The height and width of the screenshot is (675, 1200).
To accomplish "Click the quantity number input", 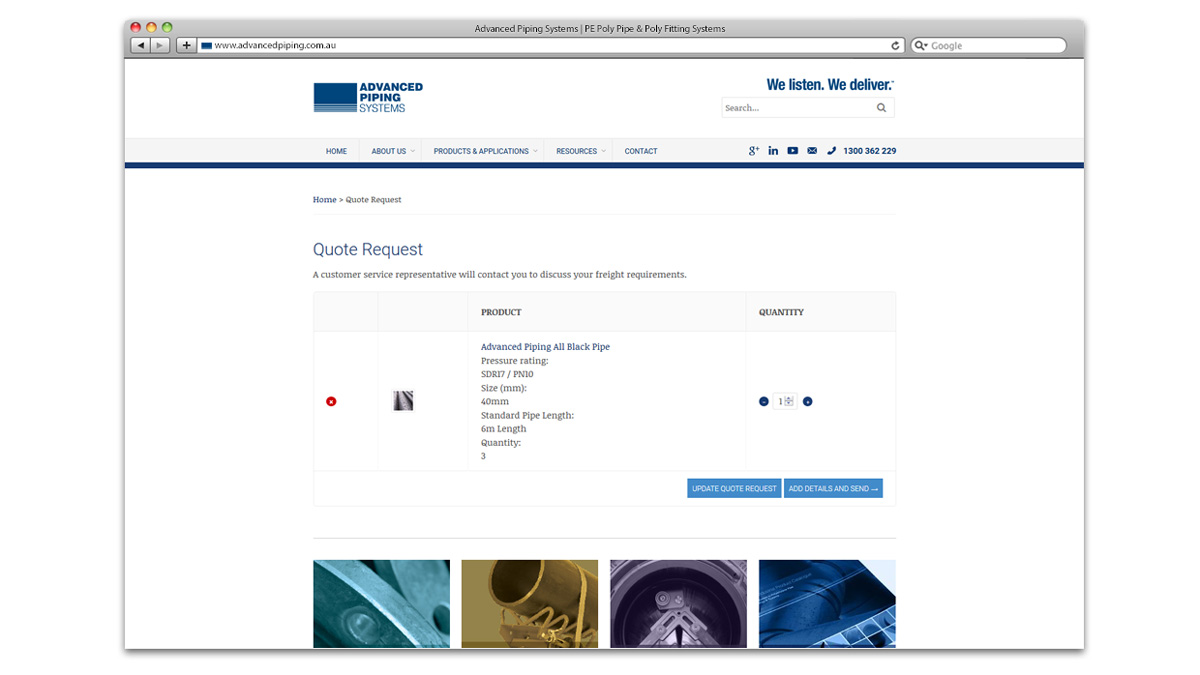I will click(785, 401).
